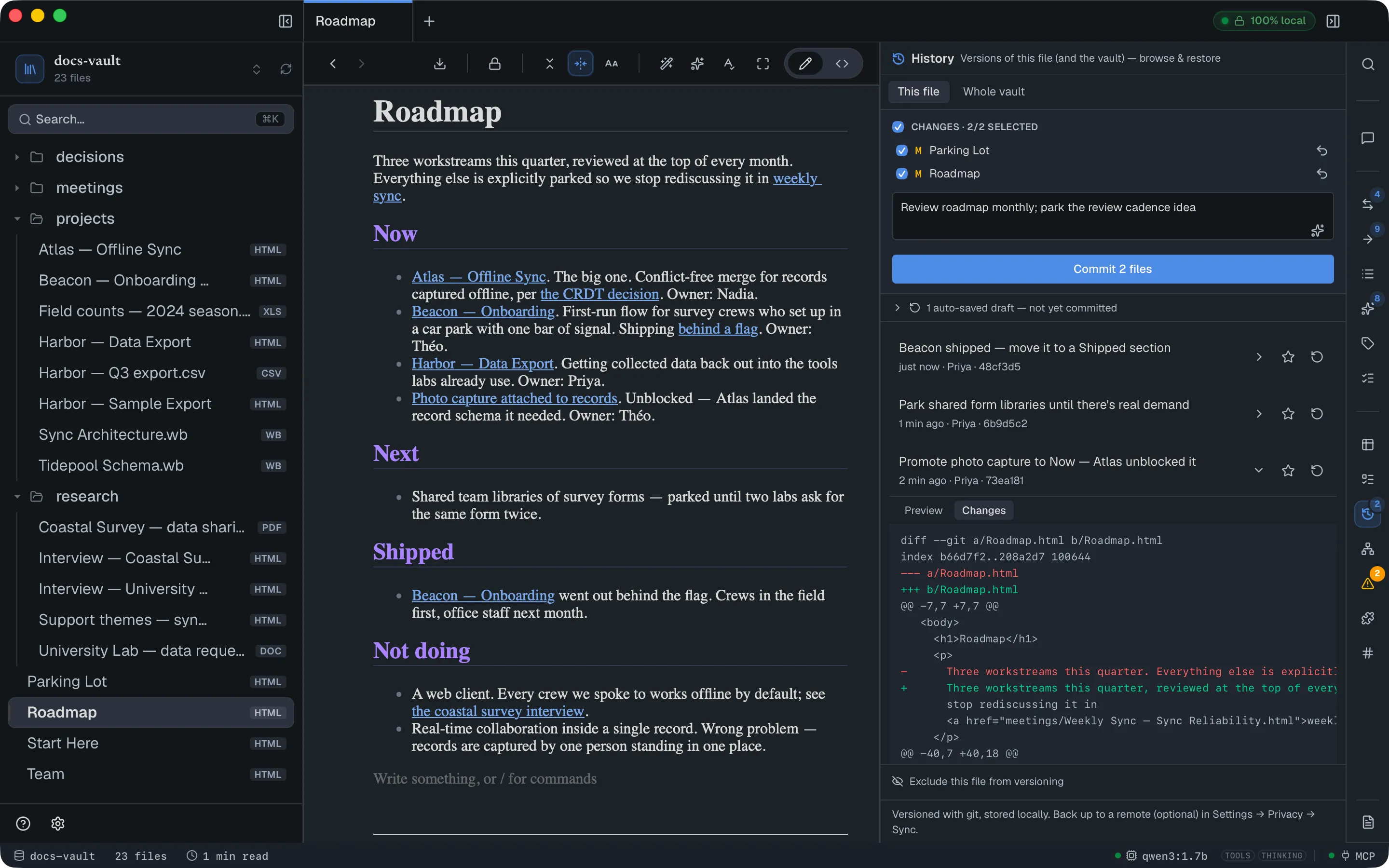Follow the 'the CRDT decision' link

599,294
